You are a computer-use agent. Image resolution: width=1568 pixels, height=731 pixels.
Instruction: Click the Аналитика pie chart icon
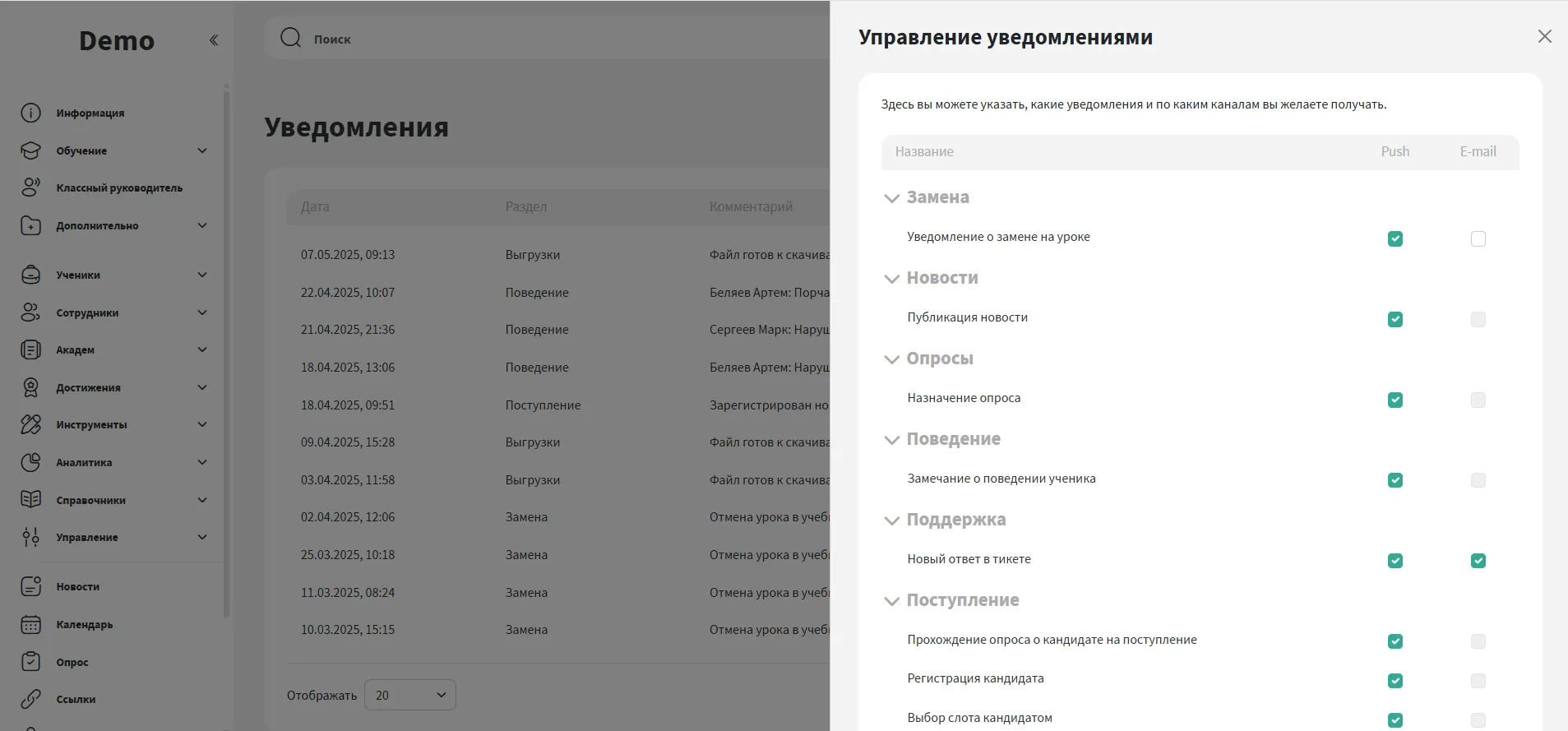(x=30, y=462)
